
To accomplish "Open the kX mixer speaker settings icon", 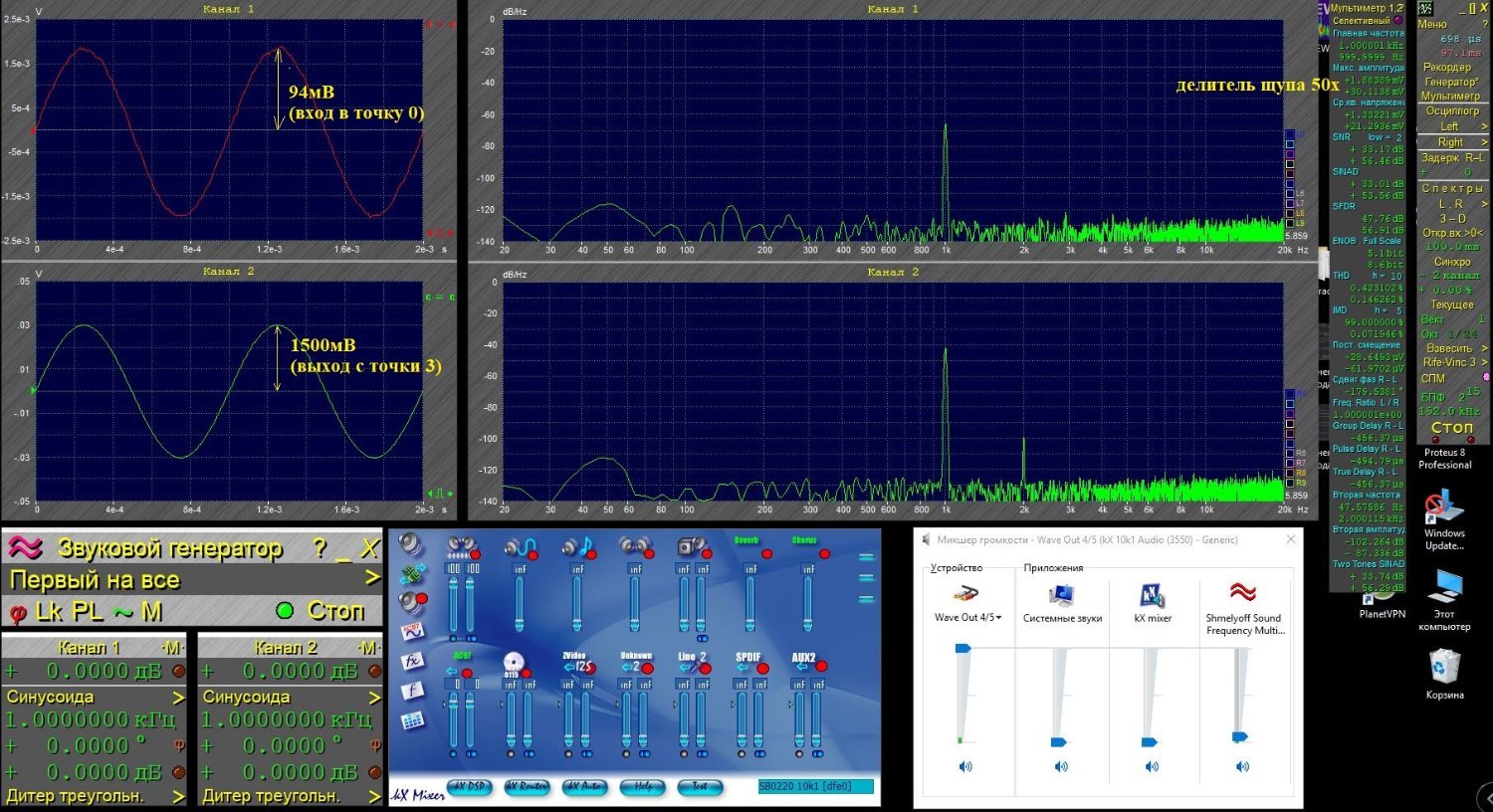I will tap(410, 543).
